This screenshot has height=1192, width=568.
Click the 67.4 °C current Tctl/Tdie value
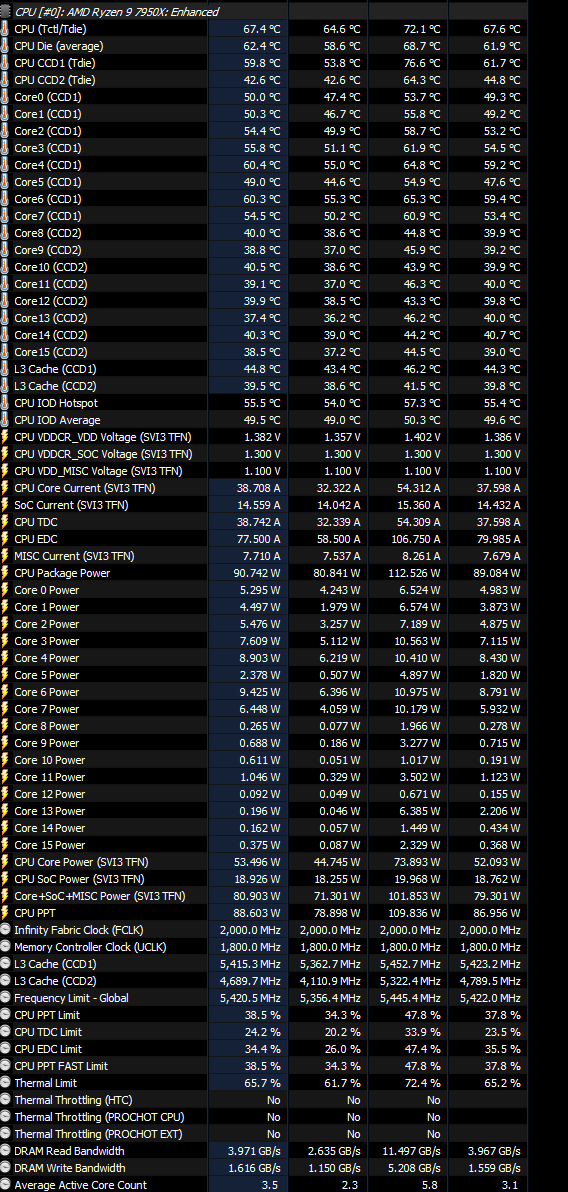[x=262, y=29]
